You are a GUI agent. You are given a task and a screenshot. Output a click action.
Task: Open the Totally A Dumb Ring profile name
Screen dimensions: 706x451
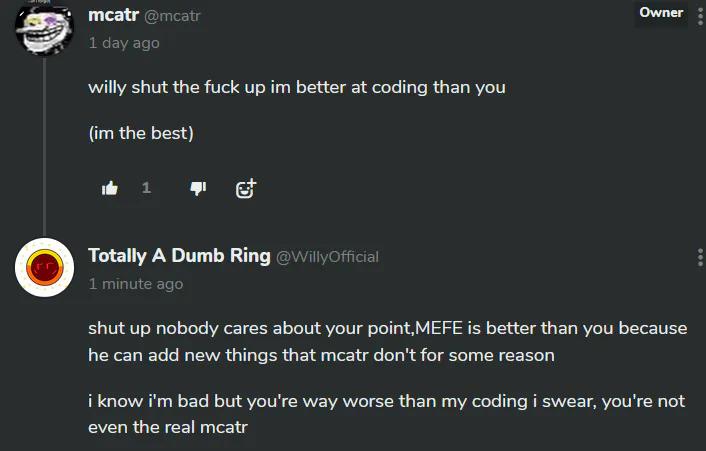point(179,255)
